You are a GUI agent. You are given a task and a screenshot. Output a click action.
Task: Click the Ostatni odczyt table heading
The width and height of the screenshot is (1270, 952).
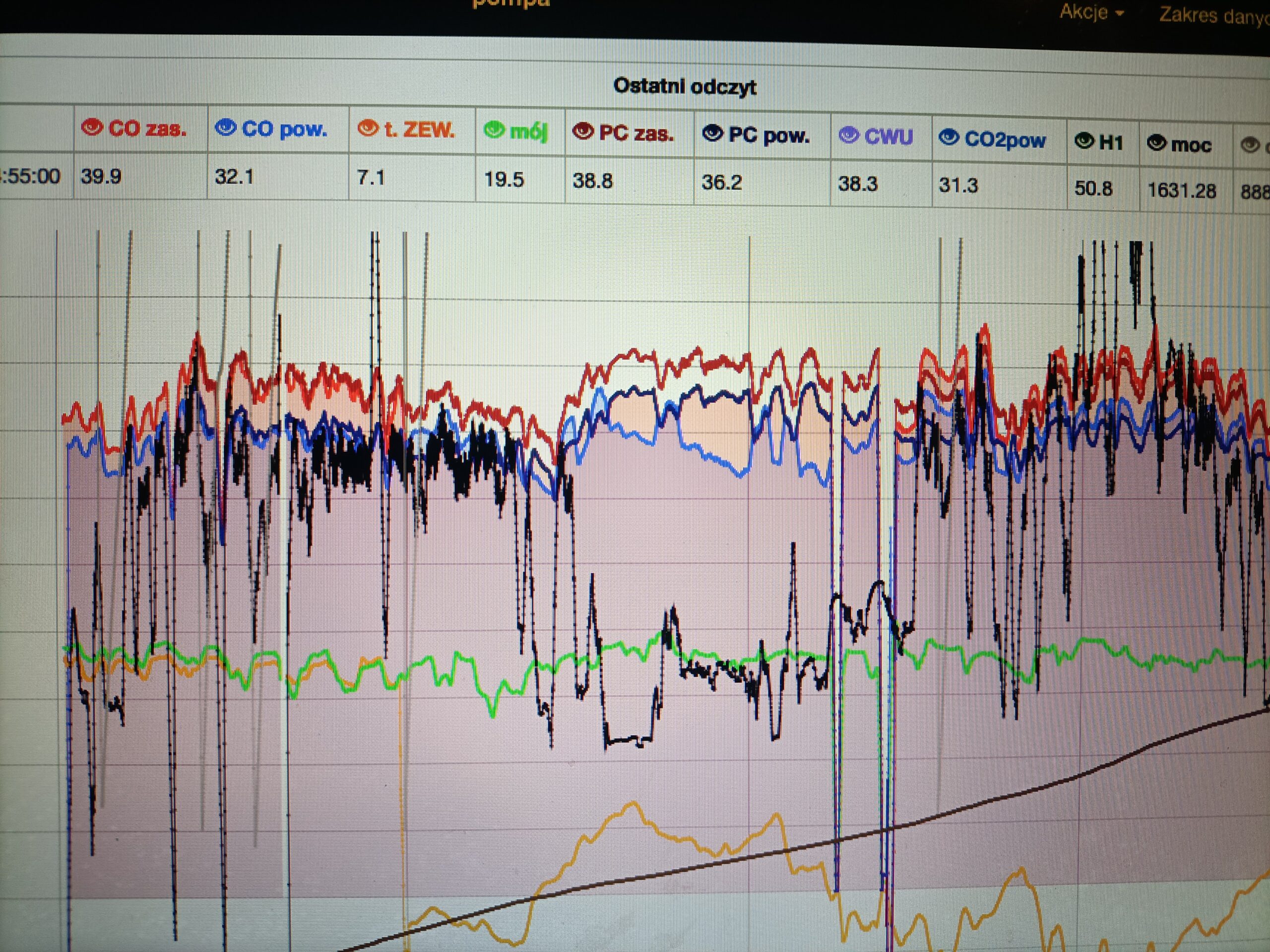[685, 86]
